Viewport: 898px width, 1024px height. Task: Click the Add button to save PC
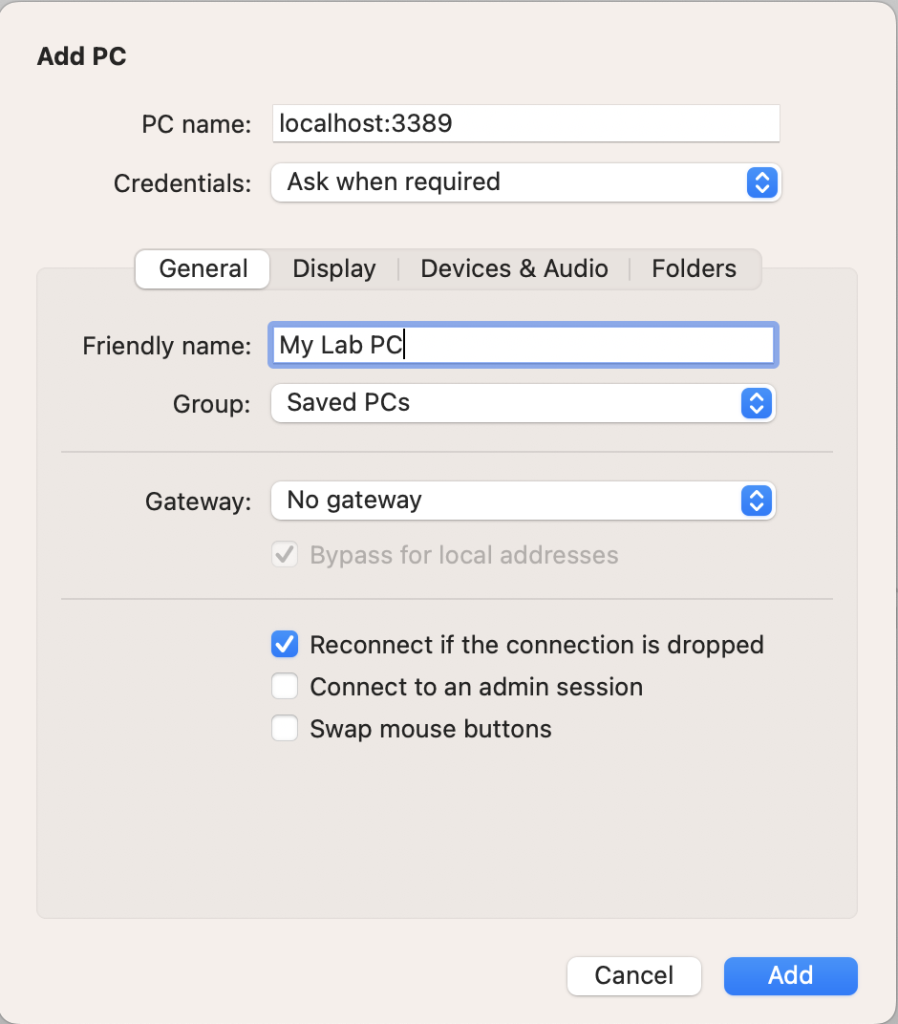pos(790,976)
